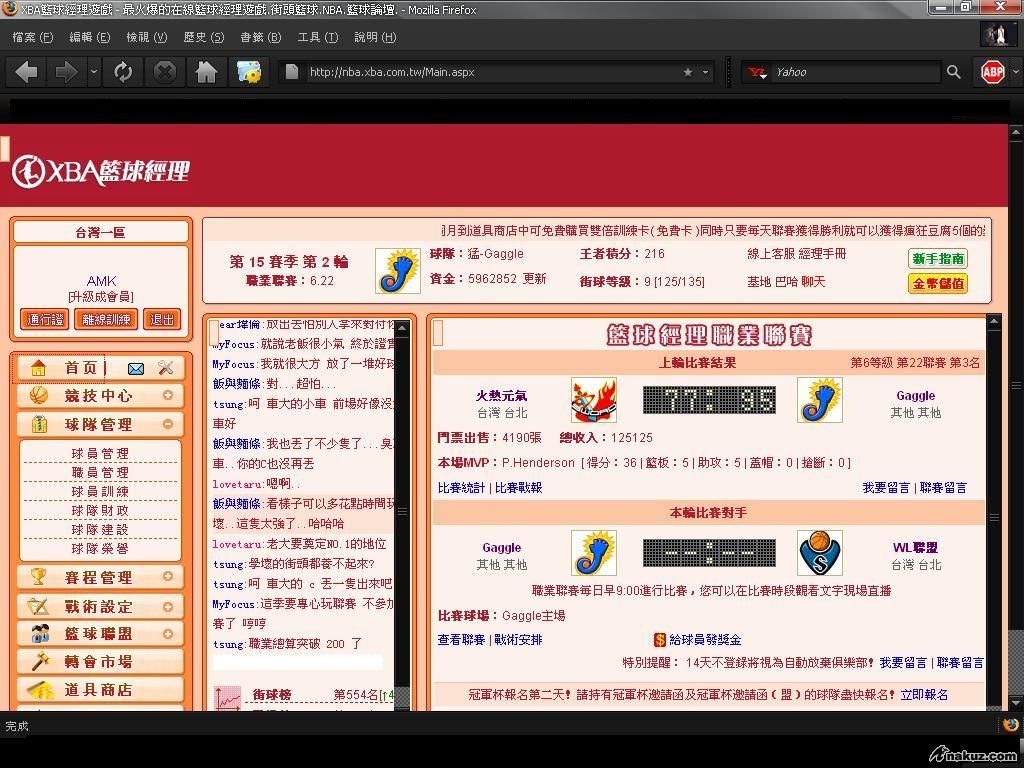The width and height of the screenshot is (1024, 768).
Task: Open 球員管理 in sidebar
Action: [100, 453]
